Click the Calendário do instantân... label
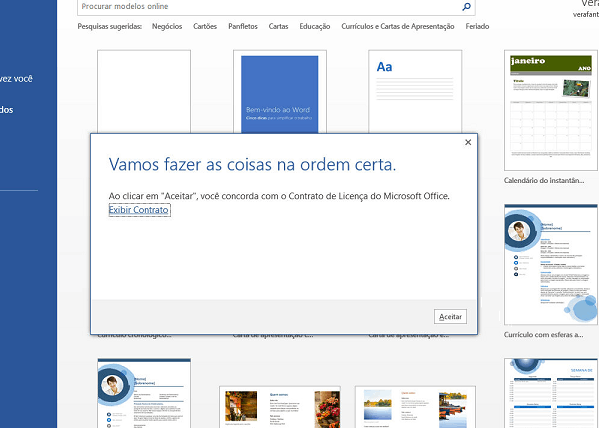Image resolution: width=599 pixels, height=428 pixels. click(x=544, y=180)
